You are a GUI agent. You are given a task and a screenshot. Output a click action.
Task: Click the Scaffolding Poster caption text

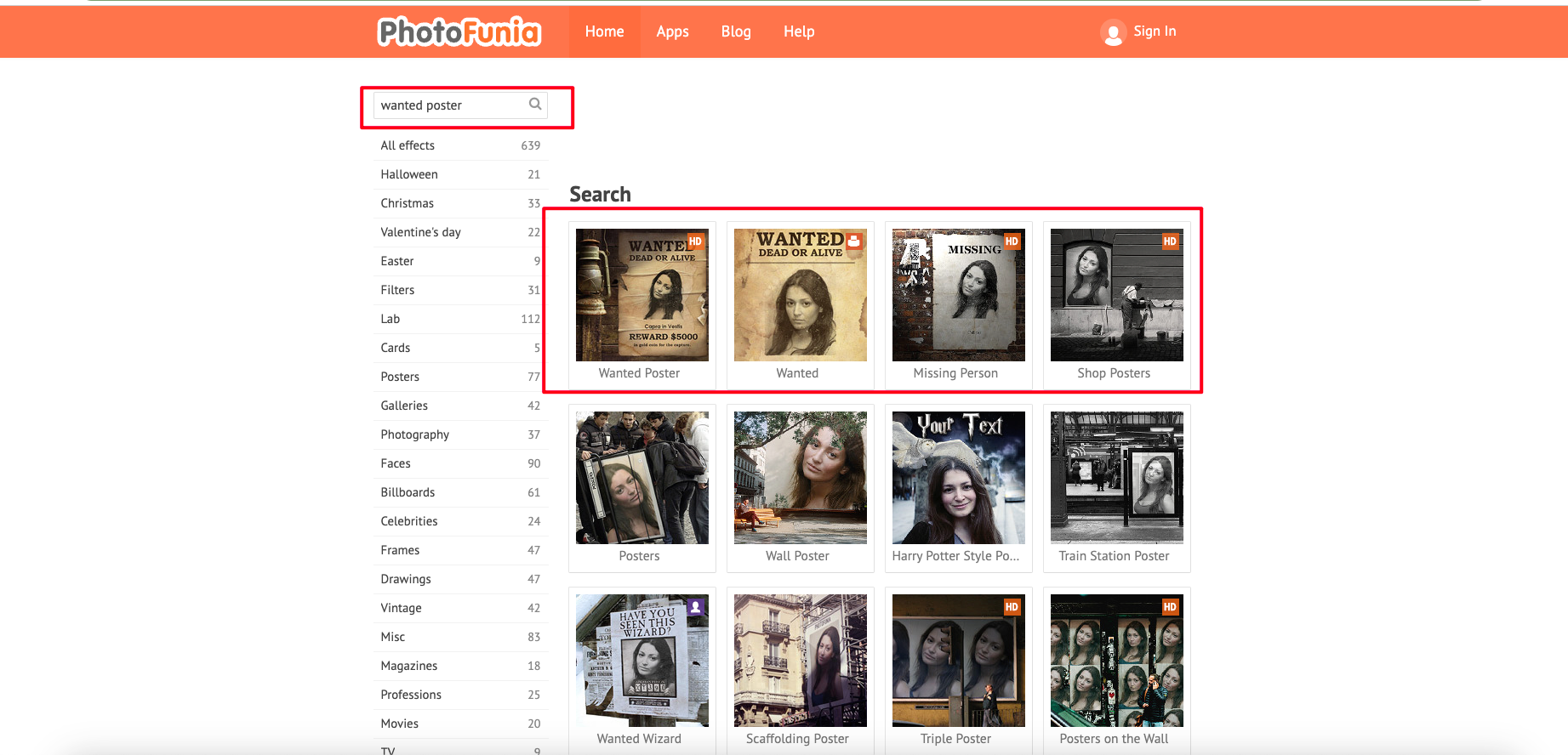coord(797,739)
